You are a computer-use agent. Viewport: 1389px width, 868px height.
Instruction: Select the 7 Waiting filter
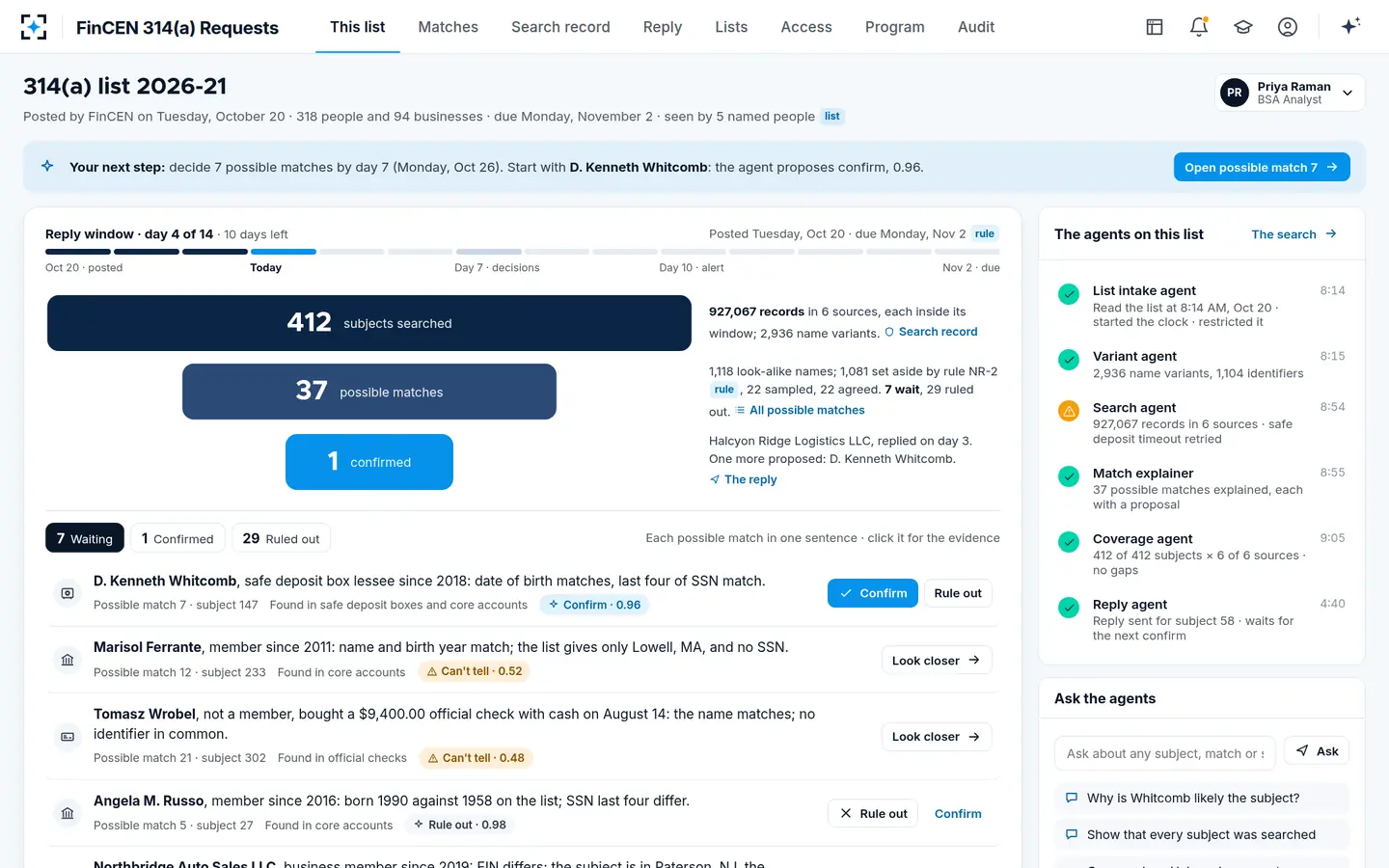point(85,538)
